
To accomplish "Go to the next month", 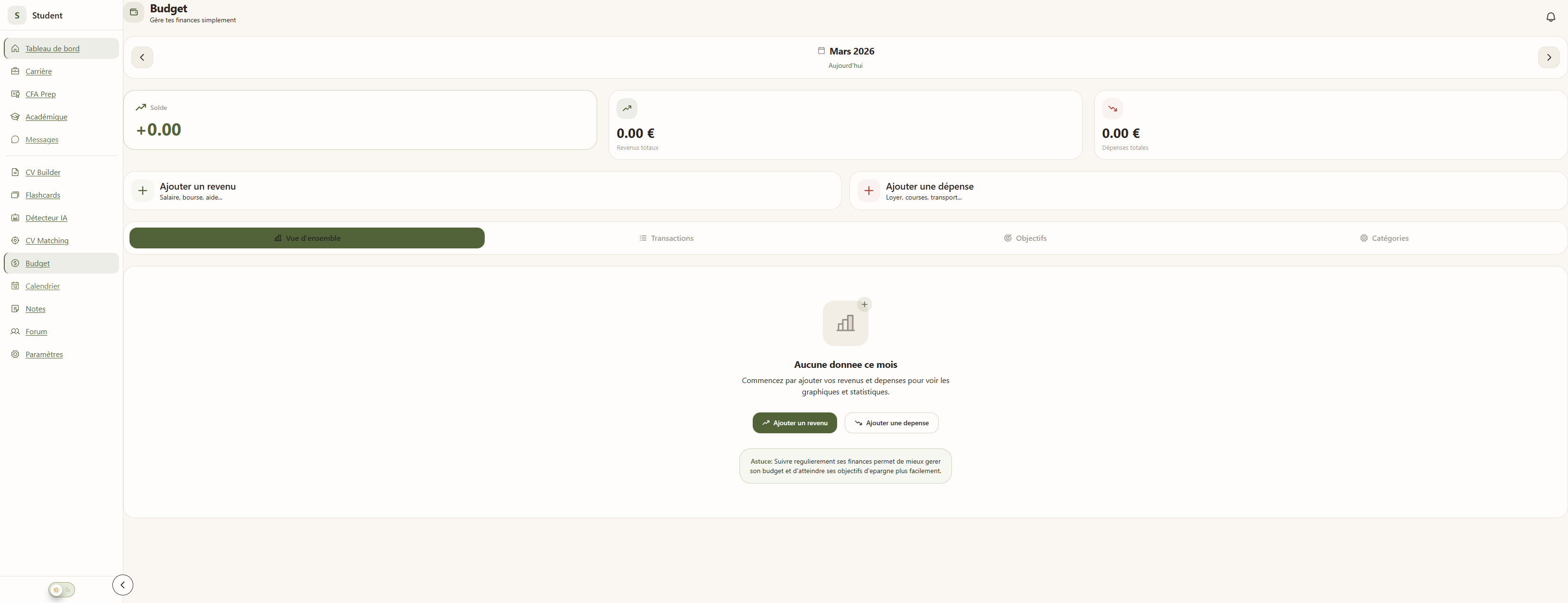I will 1549,57.
